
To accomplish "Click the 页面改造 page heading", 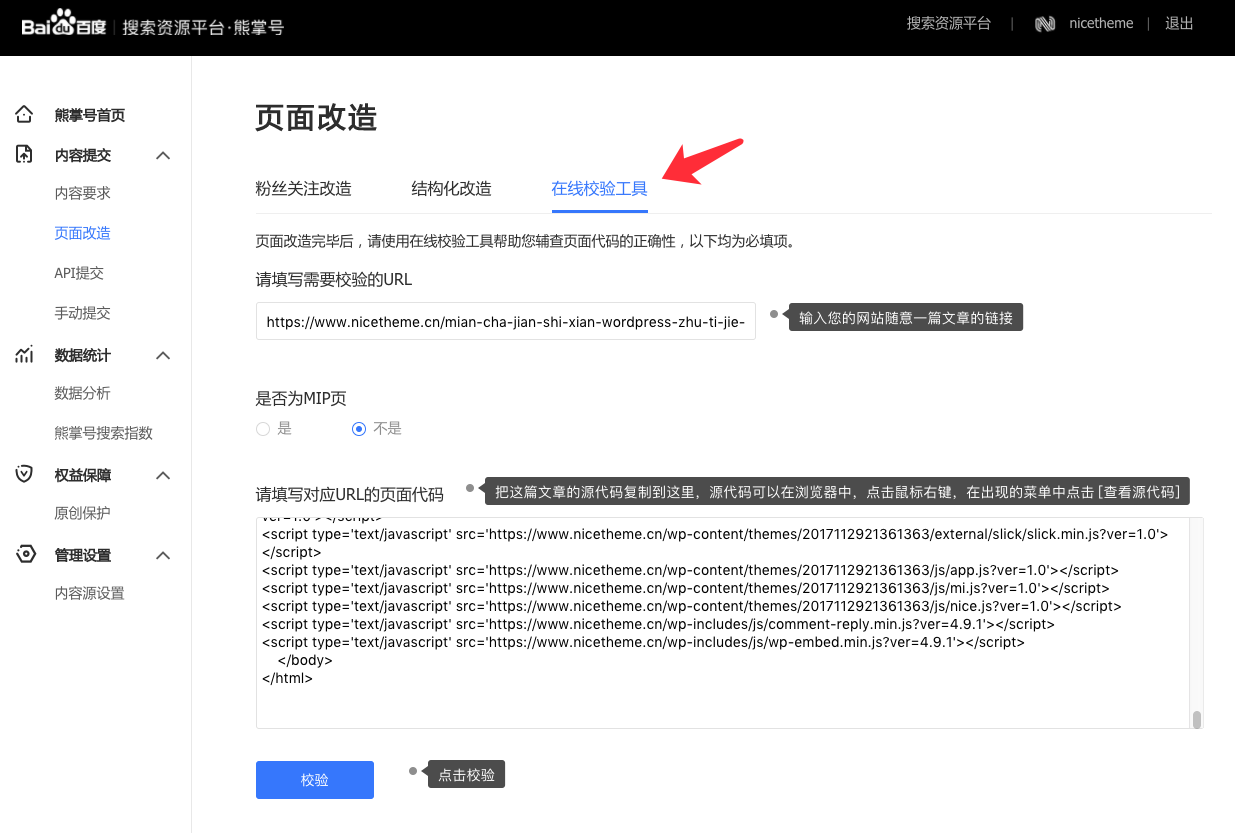I will point(317,117).
